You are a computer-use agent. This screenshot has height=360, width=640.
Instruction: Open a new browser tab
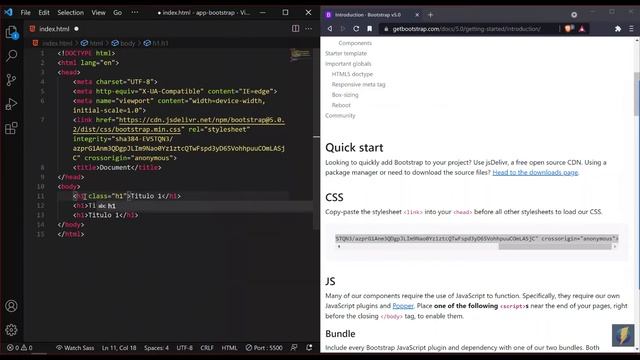click(430, 15)
